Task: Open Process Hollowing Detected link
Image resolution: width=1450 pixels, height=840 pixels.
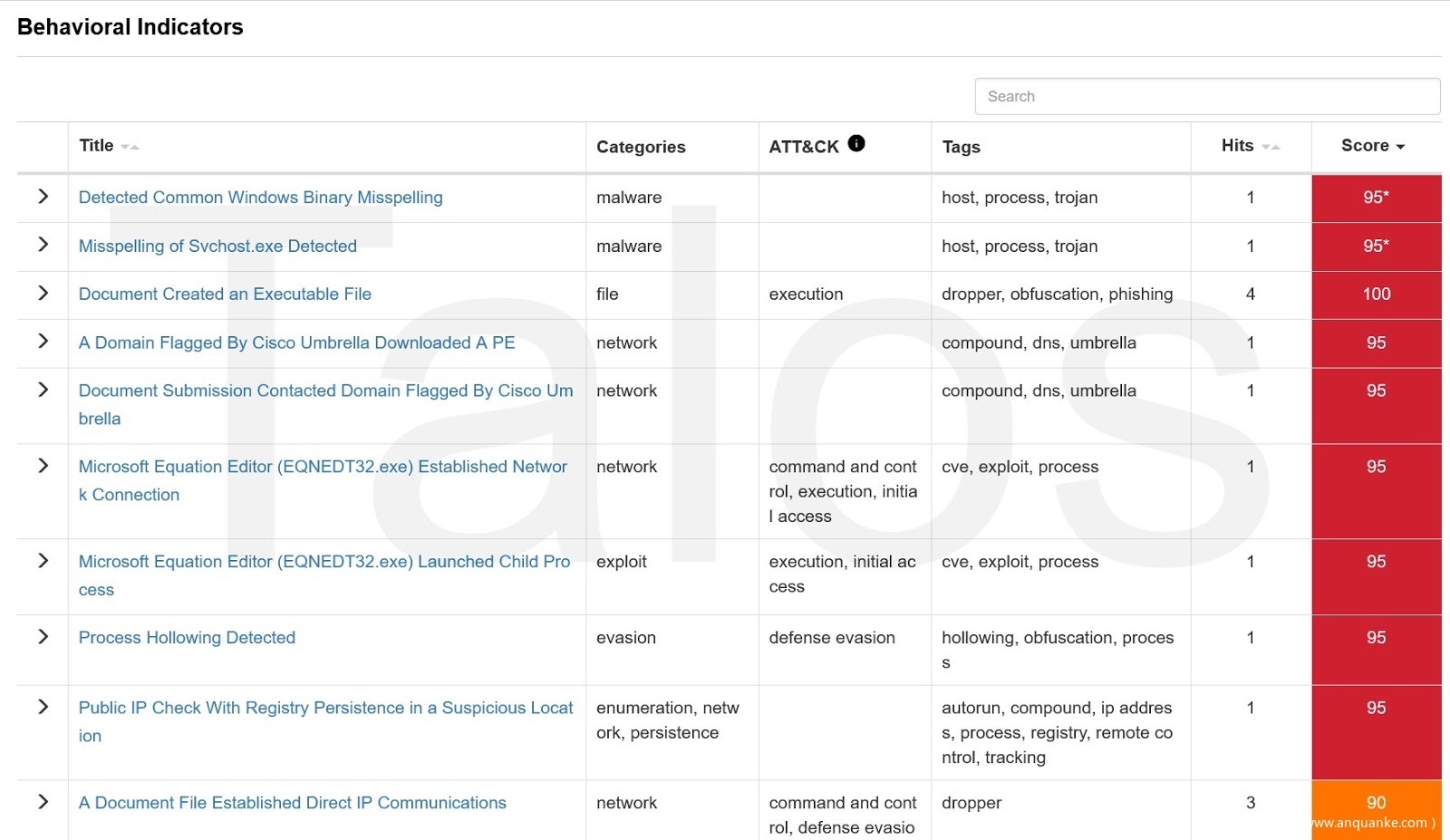Action: click(187, 638)
